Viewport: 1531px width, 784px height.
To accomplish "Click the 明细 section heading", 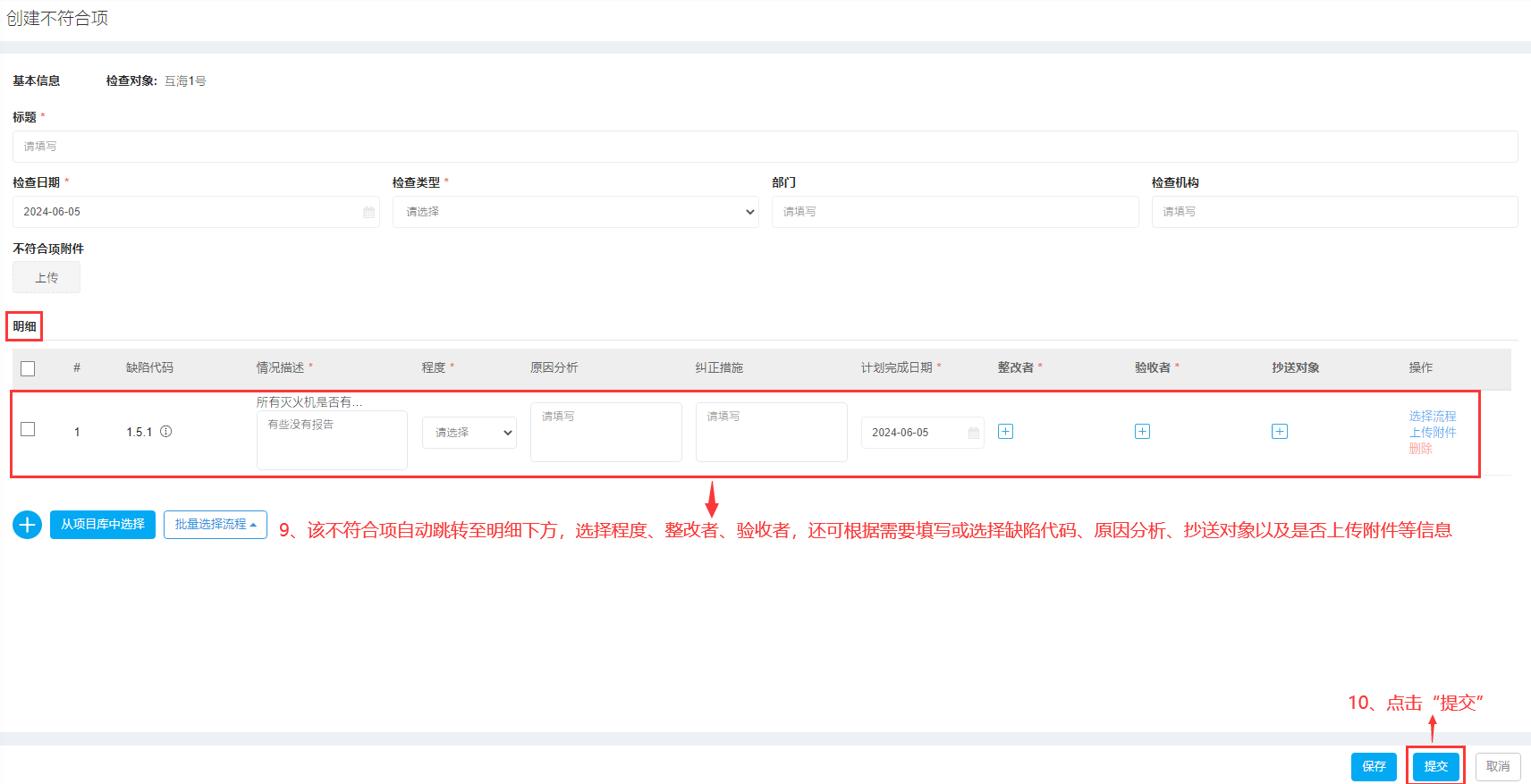I will (24, 326).
